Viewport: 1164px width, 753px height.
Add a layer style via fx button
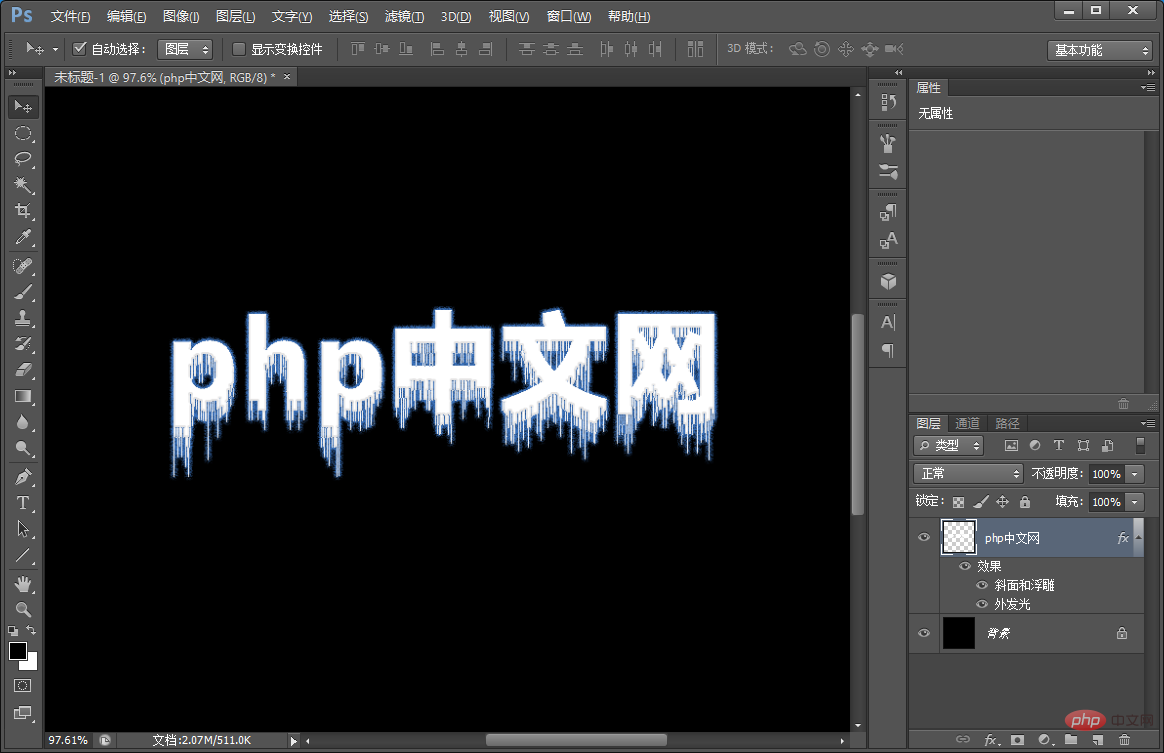point(991,740)
